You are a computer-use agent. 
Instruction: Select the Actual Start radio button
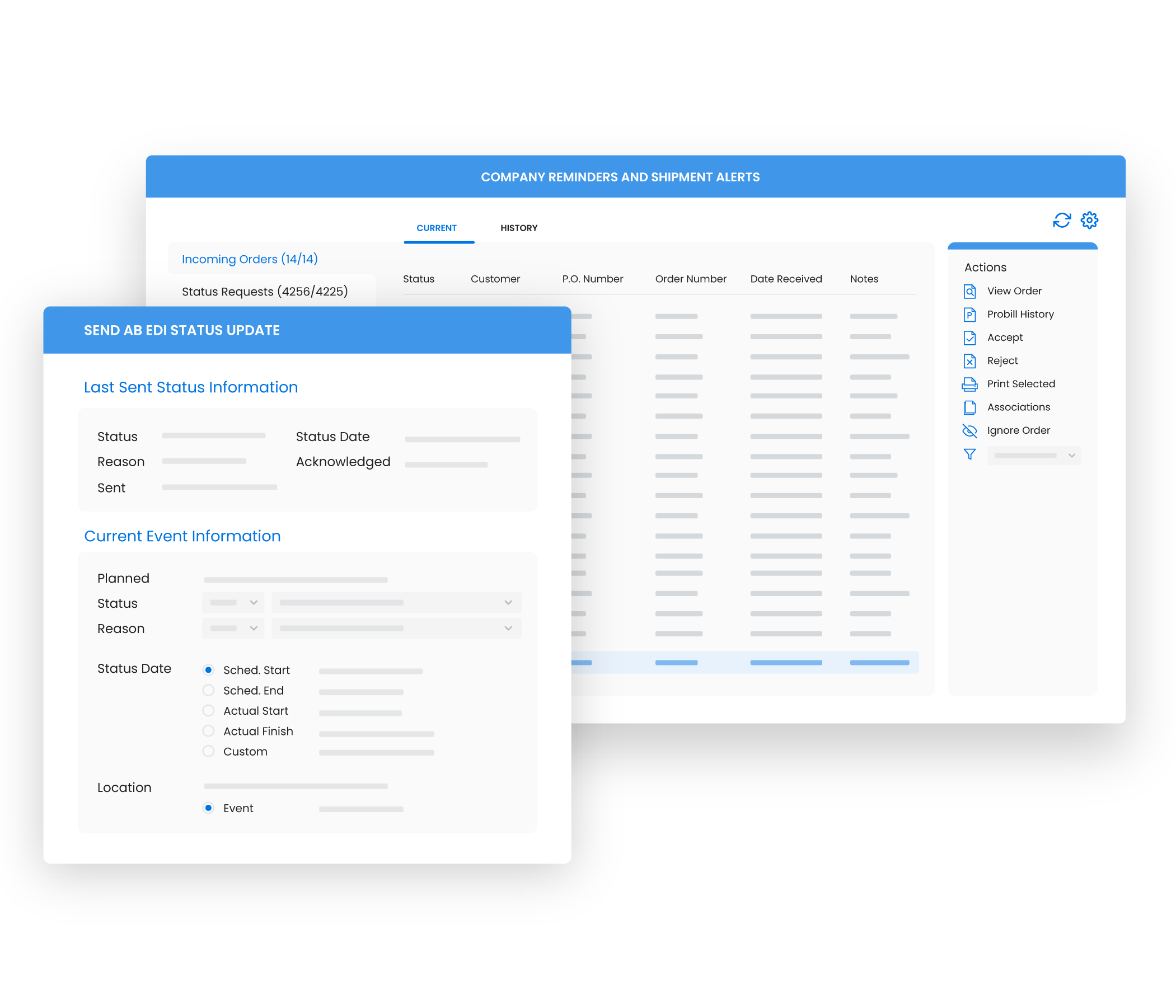208,711
